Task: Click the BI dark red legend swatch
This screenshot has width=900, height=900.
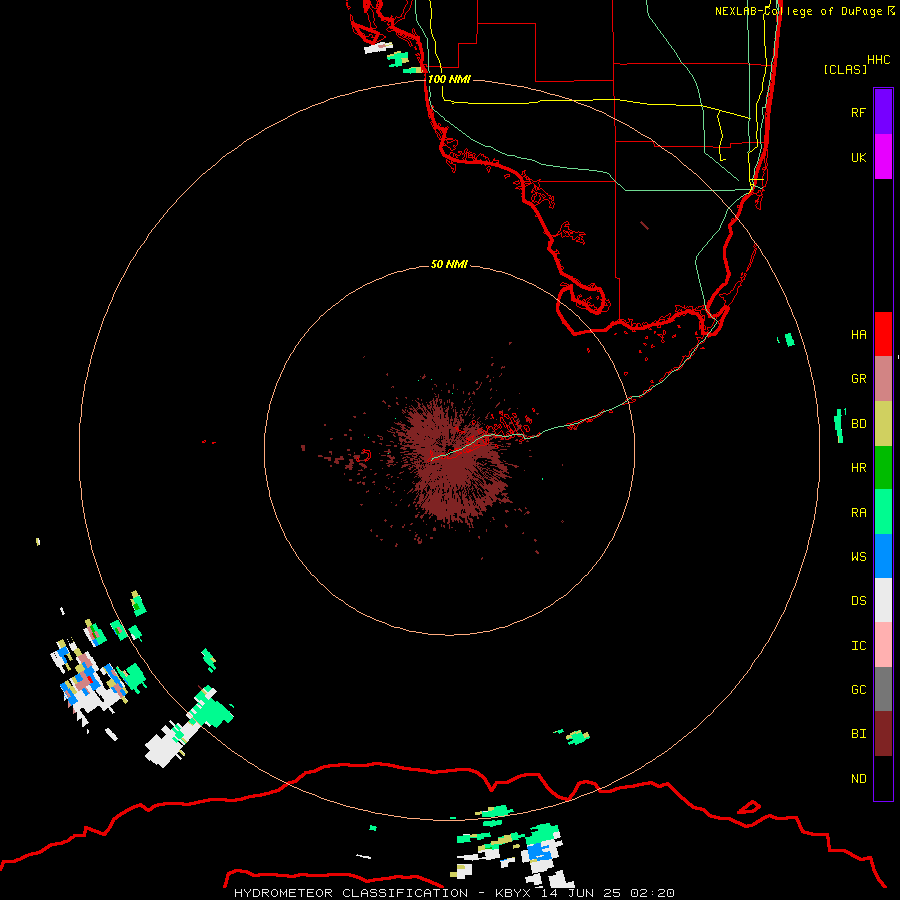Action: (883, 734)
